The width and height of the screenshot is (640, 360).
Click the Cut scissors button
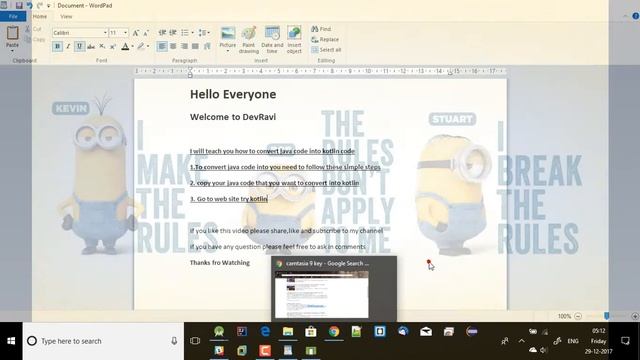tap(33, 29)
